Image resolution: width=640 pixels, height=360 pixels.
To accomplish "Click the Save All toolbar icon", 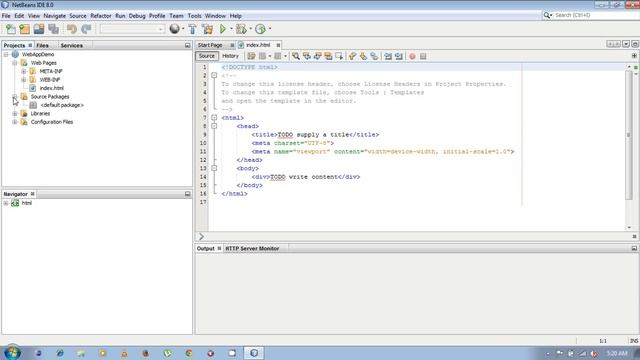I will 53,29.
